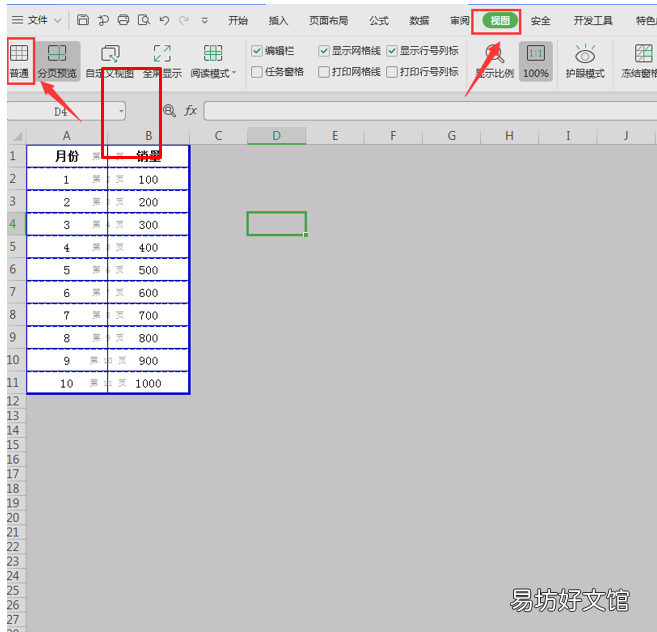
Task: Redo the last action
Action: click(x=184, y=20)
